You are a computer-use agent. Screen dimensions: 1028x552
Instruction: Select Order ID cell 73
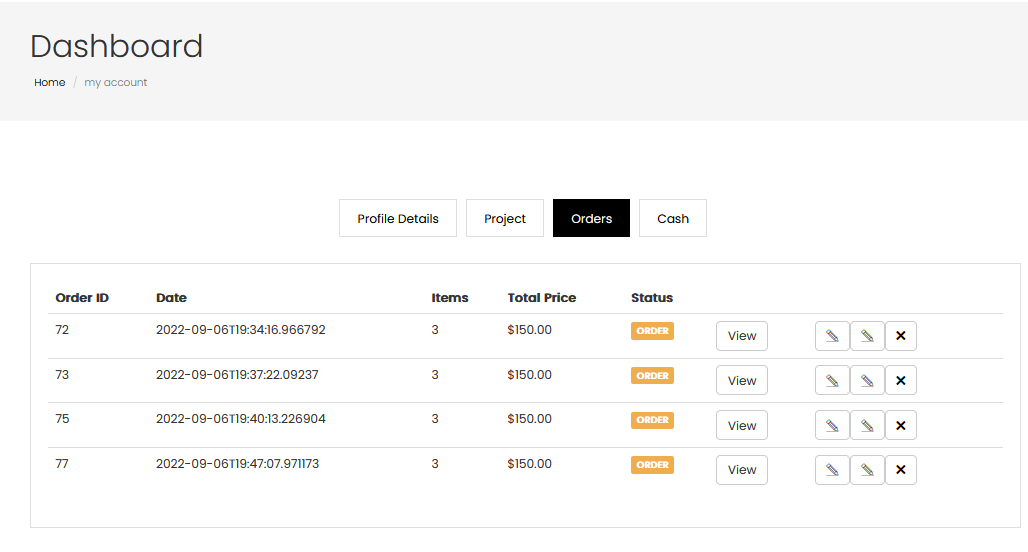[x=62, y=375]
